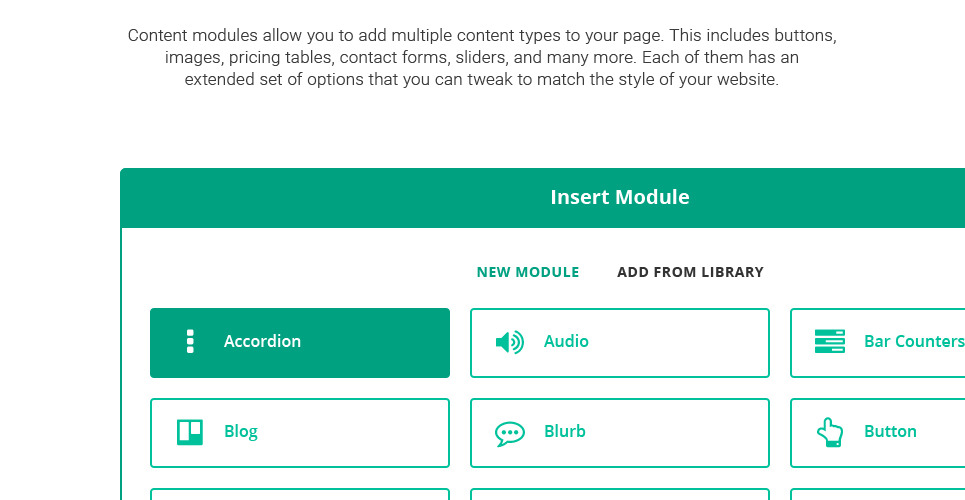
Task: Click the content modules description paragraph
Action: click(x=482, y=57)
